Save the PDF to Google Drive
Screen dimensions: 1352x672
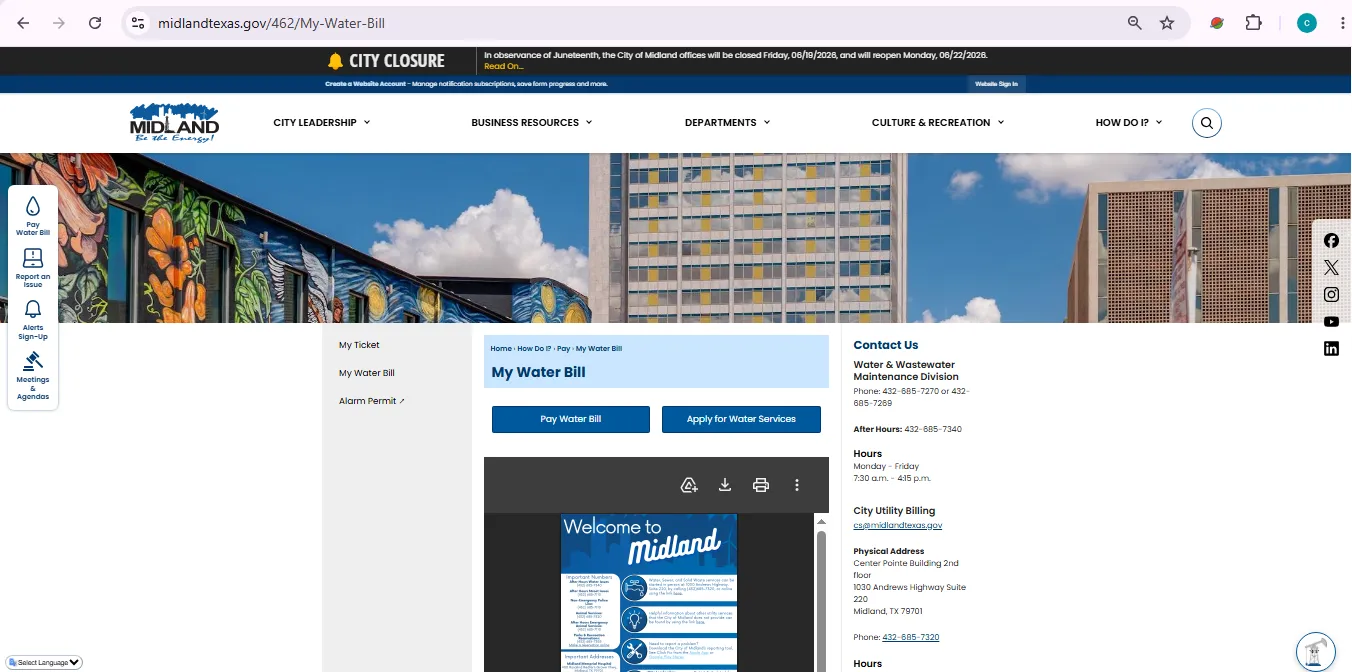pyautogui.click(x=689, y=485)
